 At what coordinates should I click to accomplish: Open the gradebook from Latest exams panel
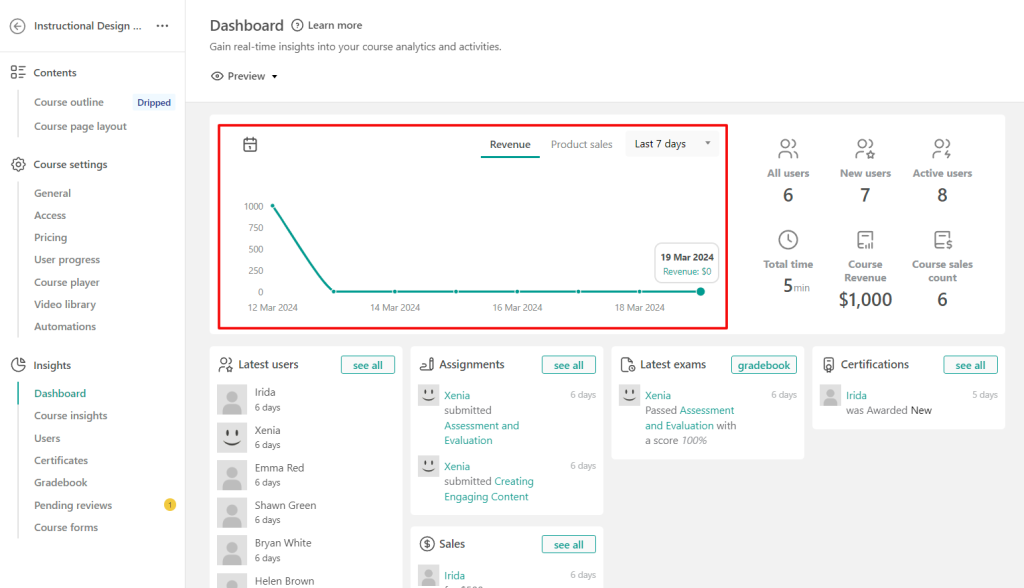(x=764, y=365)
